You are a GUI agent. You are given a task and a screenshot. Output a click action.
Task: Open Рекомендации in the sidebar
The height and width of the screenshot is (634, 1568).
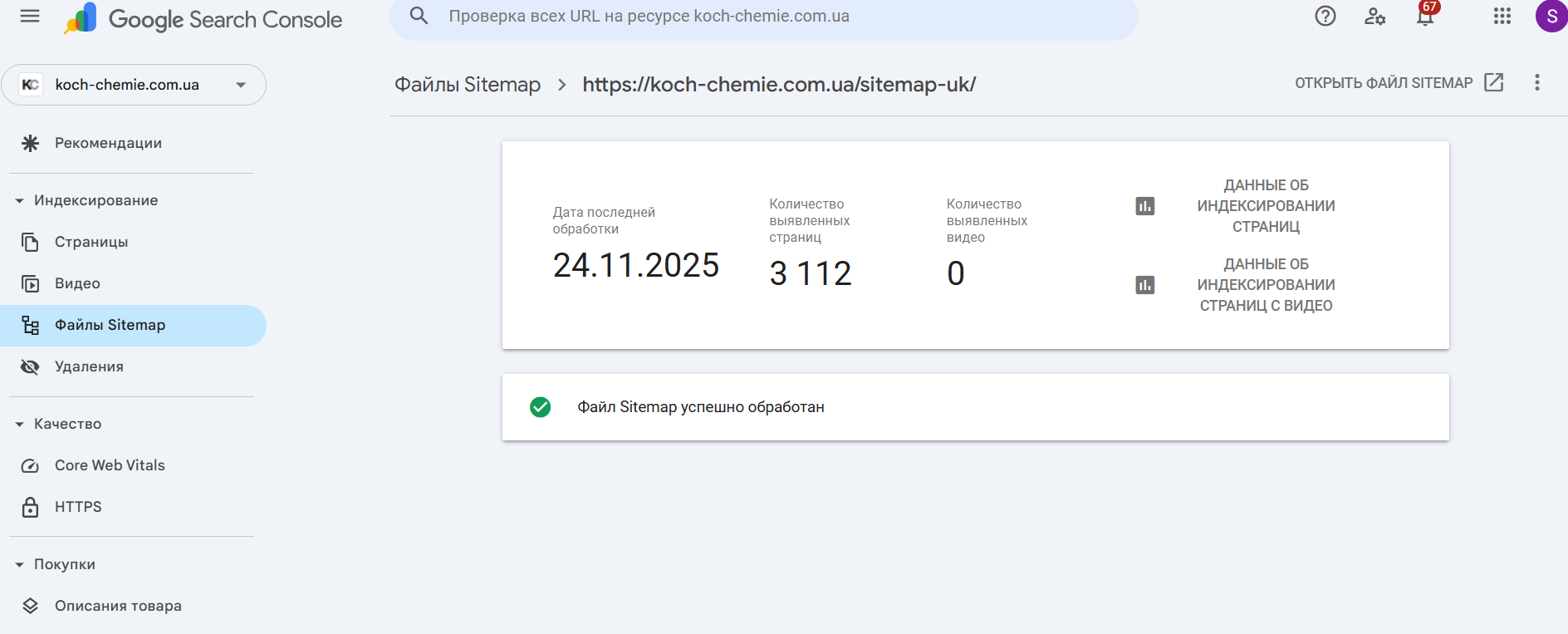[133, 143]
